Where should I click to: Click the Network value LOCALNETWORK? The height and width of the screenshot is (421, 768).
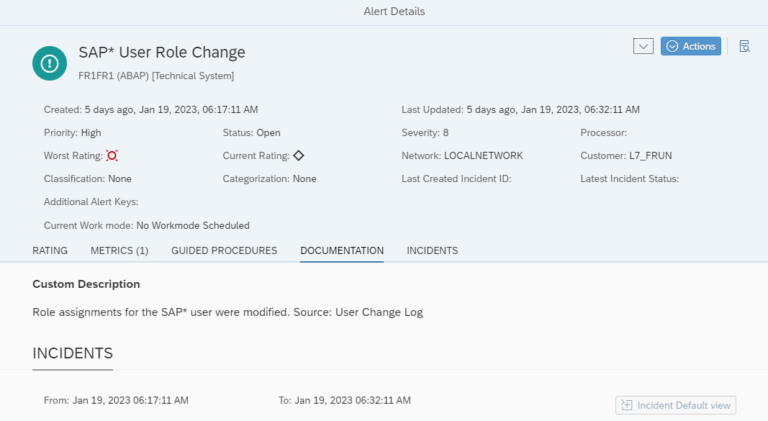(x=483, y=156)
